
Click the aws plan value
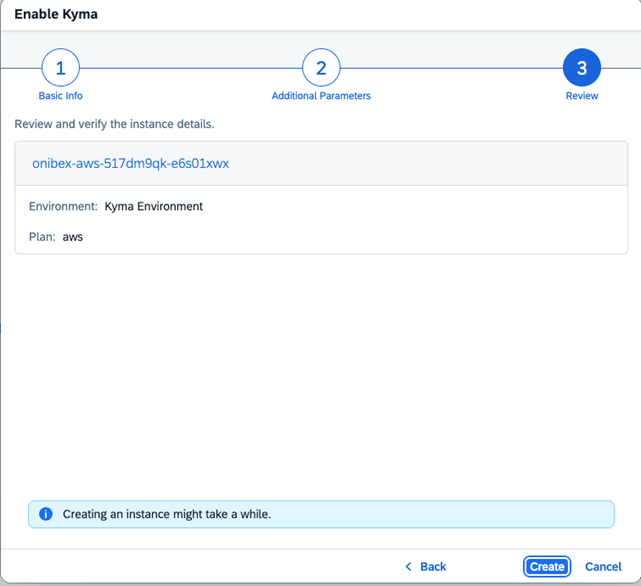[73, 237]
